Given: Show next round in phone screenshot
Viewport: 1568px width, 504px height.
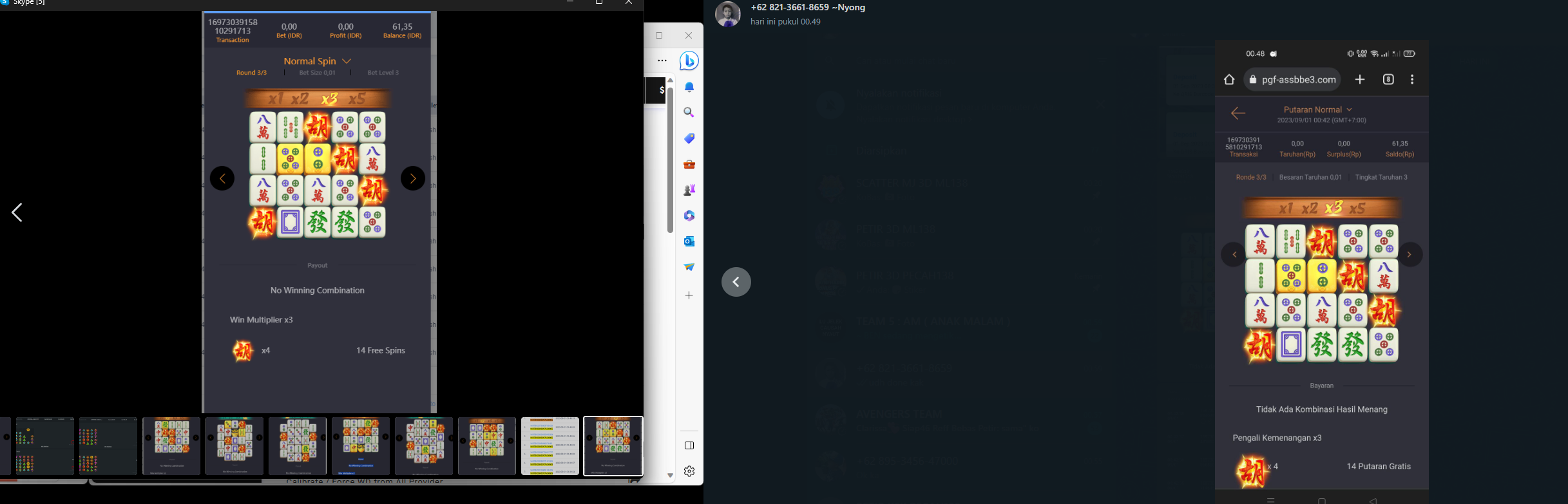Looking at the screenshot, I should pyautogui.click(x=1409, y=255).
